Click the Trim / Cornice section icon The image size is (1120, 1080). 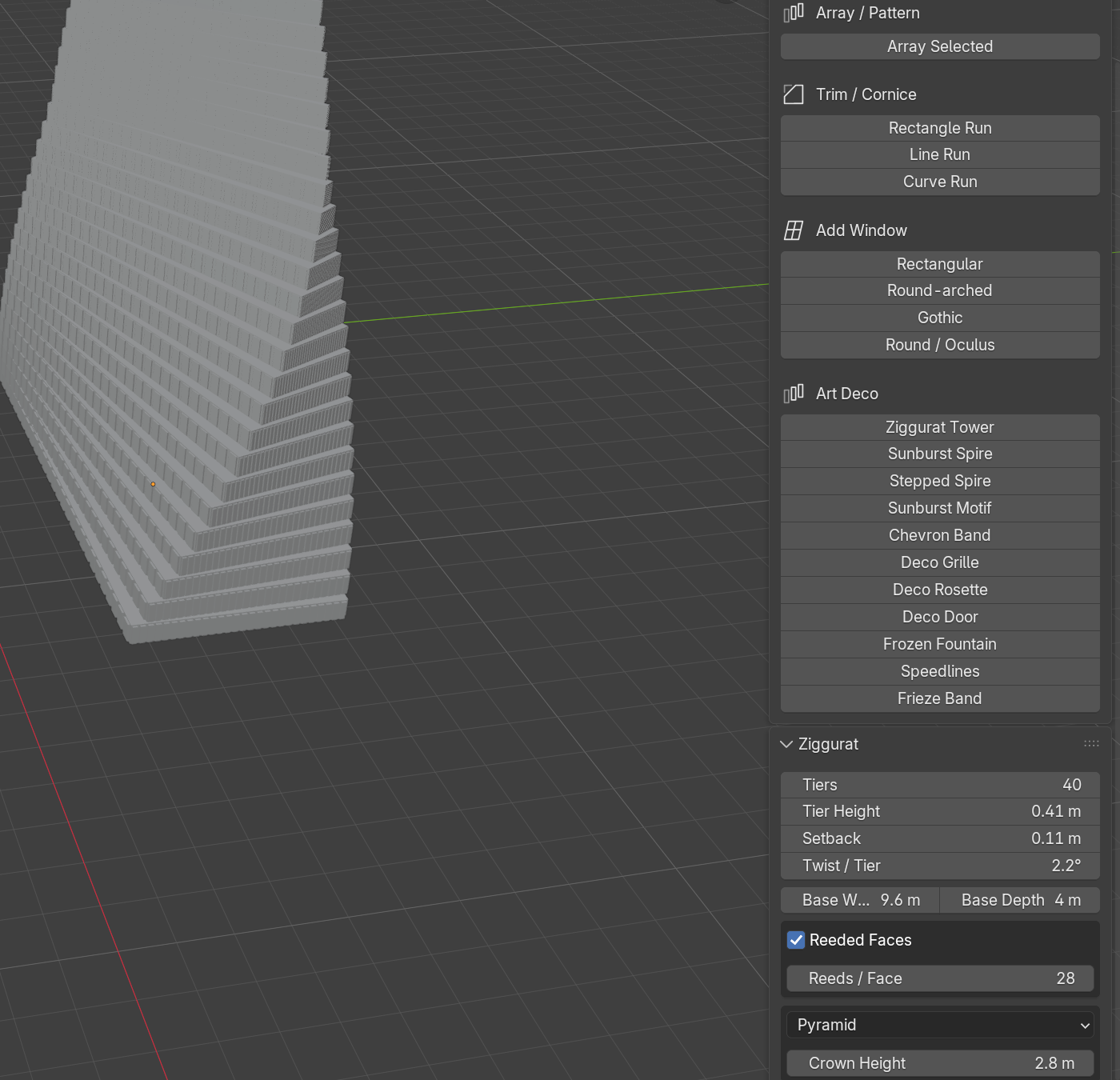[794, 94]
